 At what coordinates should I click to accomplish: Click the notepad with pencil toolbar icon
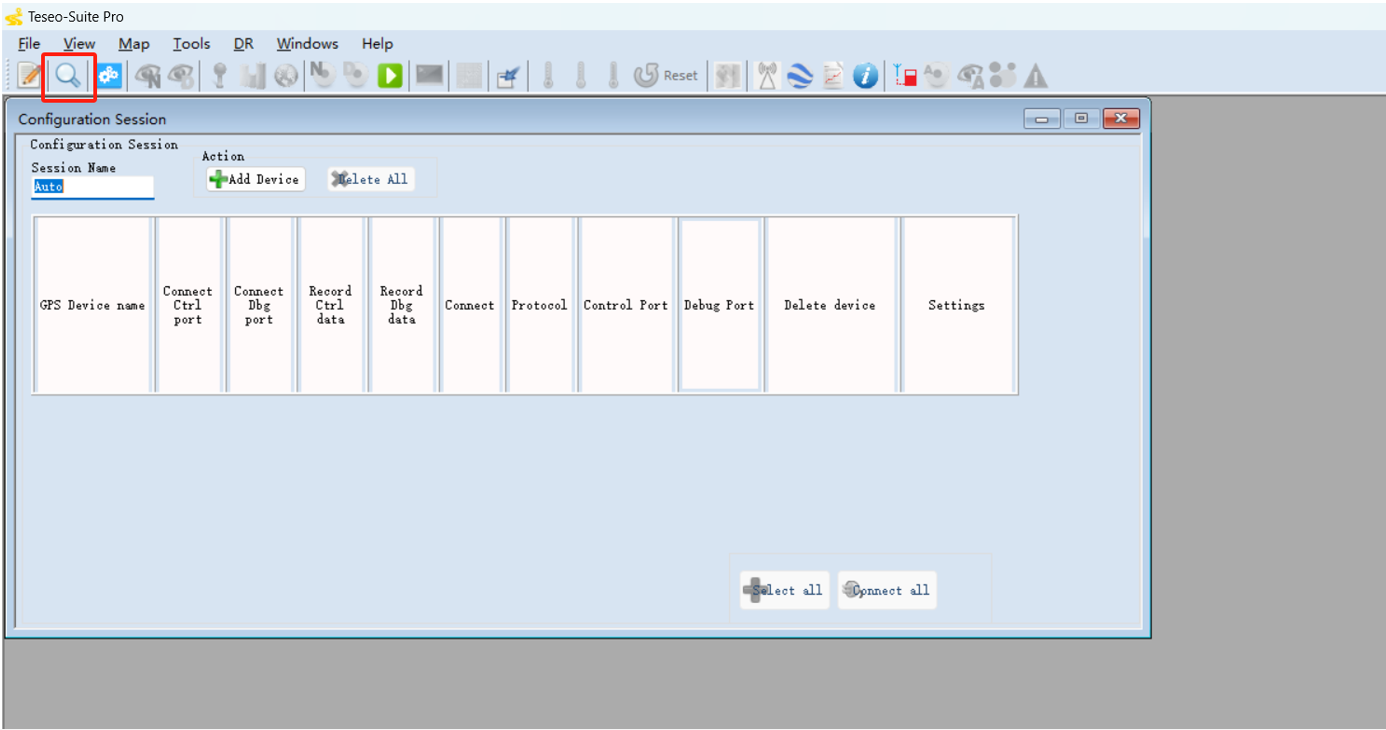(x=30, y=76)
